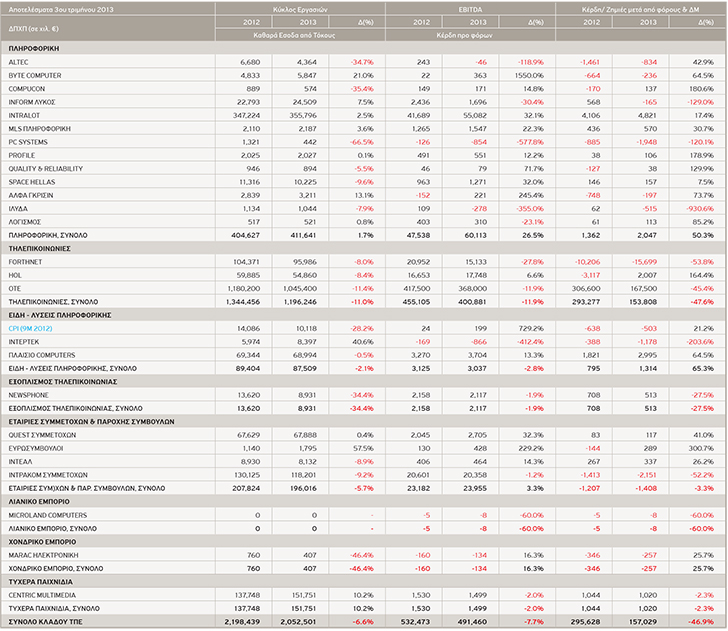Select the ΙΝΤΡΑΚΟΜ ΣΥΜΜΕΤΟΧΩΝ row label
The width and height of the screenshot is (728, 631).
pos(48,475)
